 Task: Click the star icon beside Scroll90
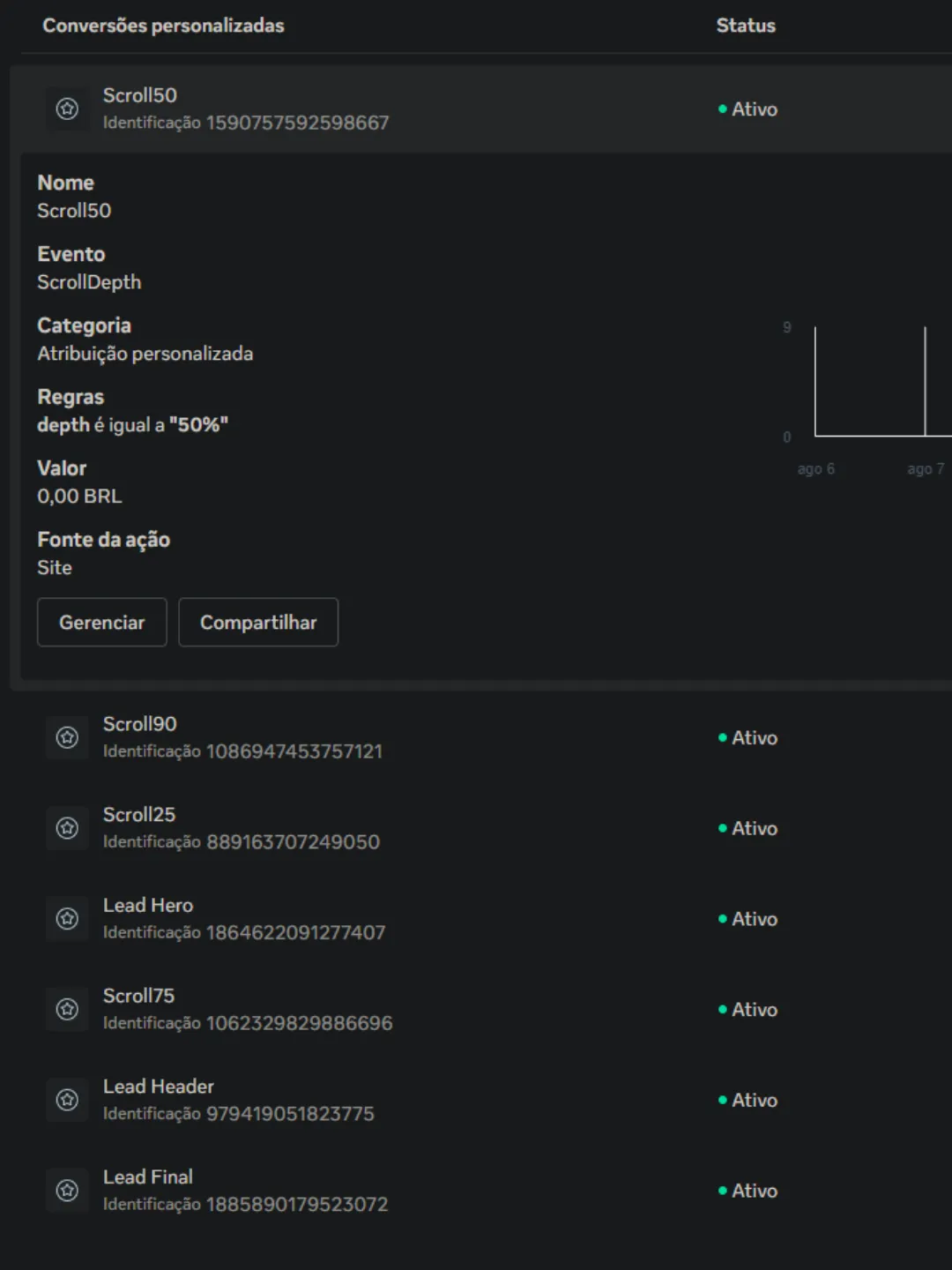pos(67,737)
